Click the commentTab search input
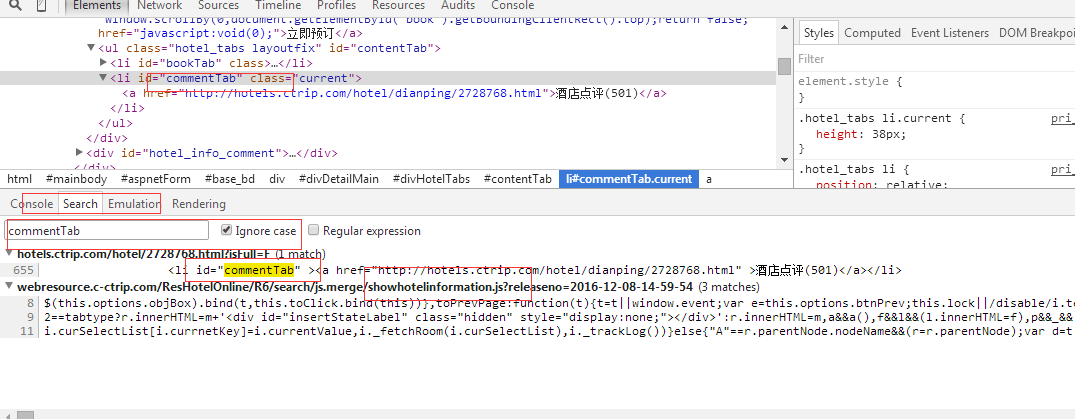The image size is (1075, 419). (x=107, y=231)
